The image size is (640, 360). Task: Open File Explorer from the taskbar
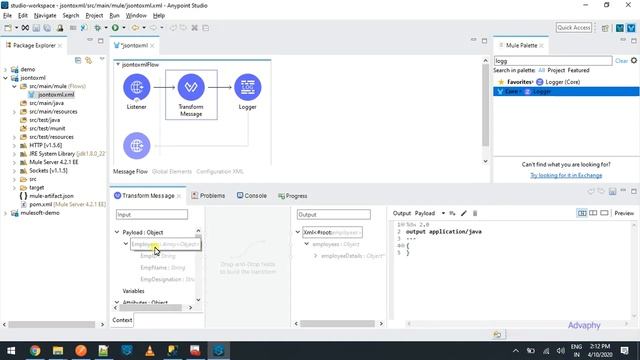click(58, 351)
